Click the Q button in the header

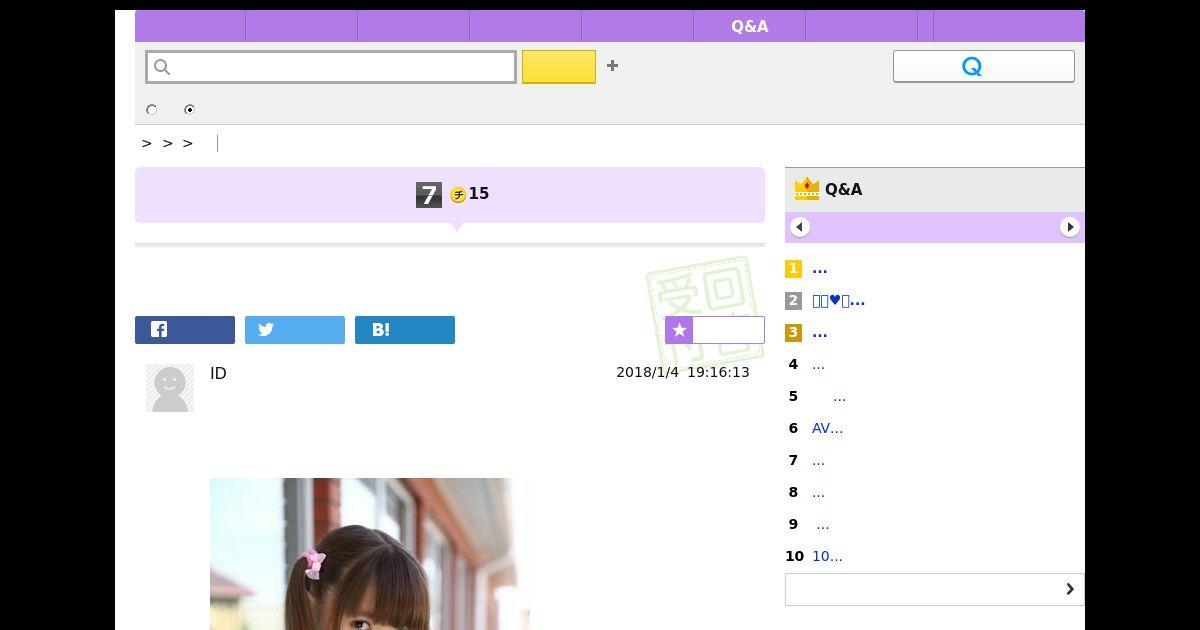point(983,66)
